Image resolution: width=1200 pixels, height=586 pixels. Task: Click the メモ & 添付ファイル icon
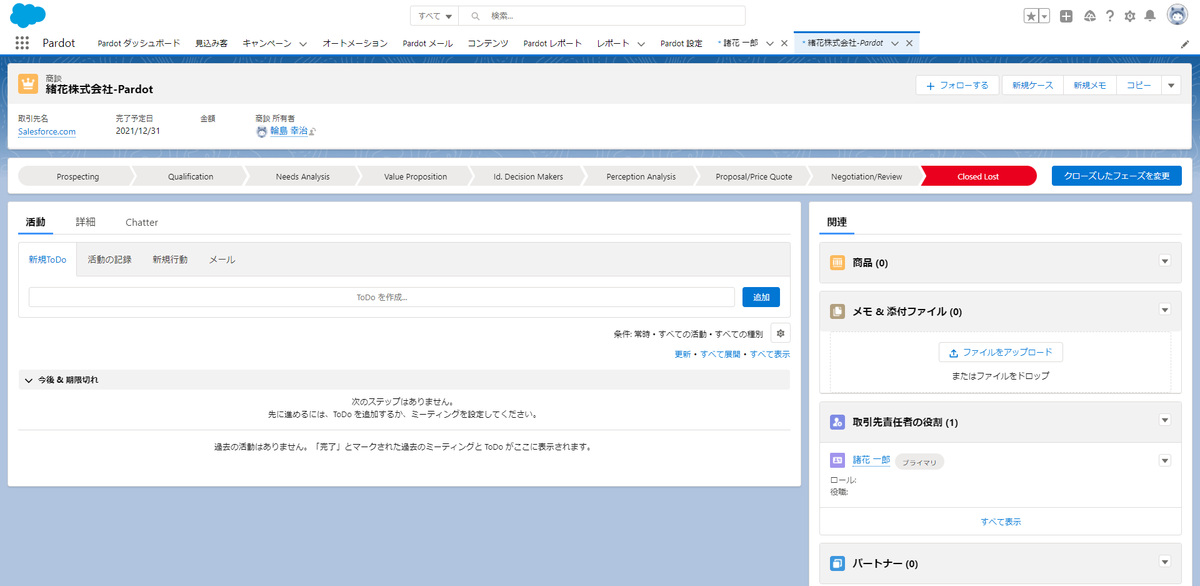(838, 312)
